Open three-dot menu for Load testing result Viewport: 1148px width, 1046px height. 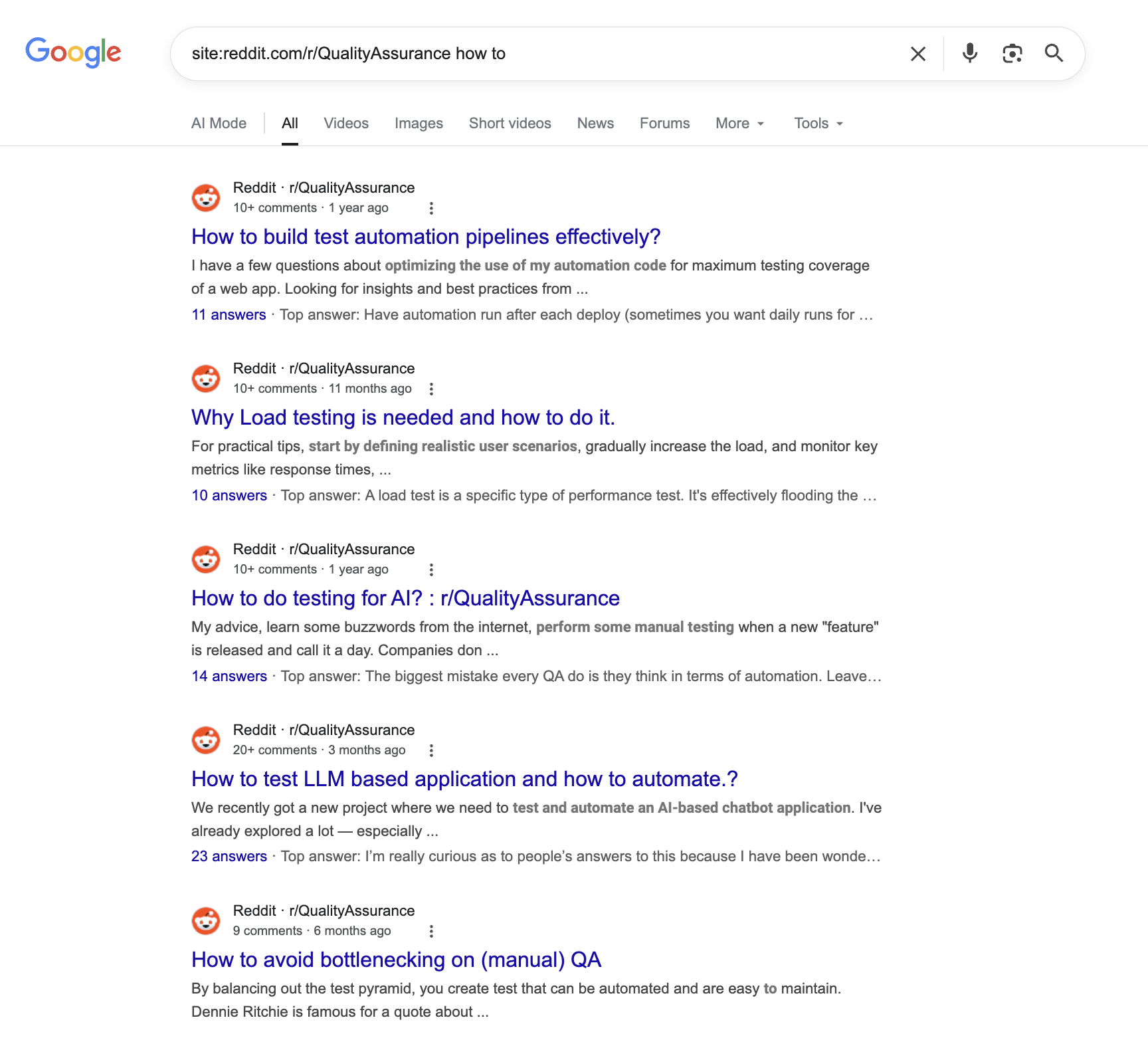click(x=431, y=389)
